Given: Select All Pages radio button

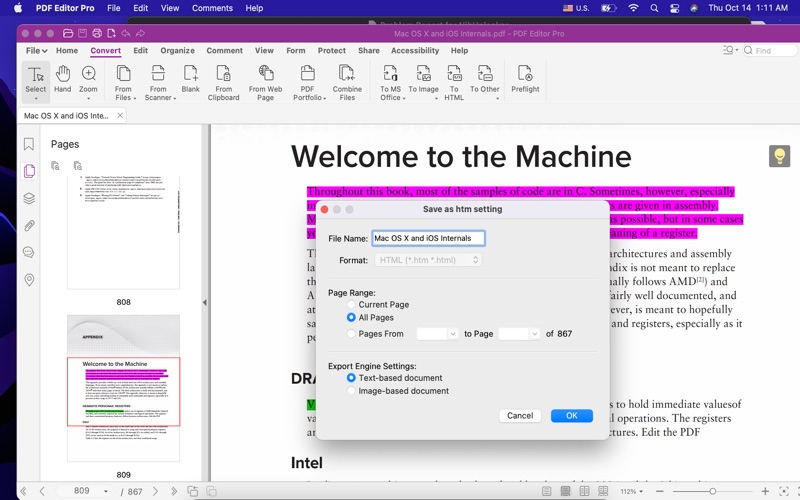Looking at the screenshot, I should [351, 317].
